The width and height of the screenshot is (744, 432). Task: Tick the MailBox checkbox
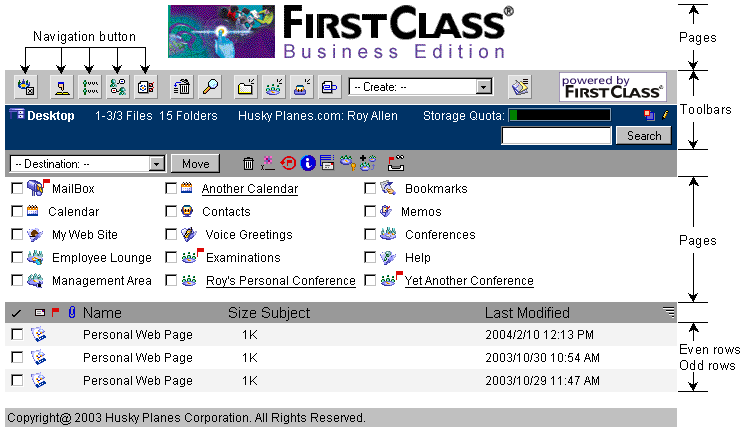point(17,188)
